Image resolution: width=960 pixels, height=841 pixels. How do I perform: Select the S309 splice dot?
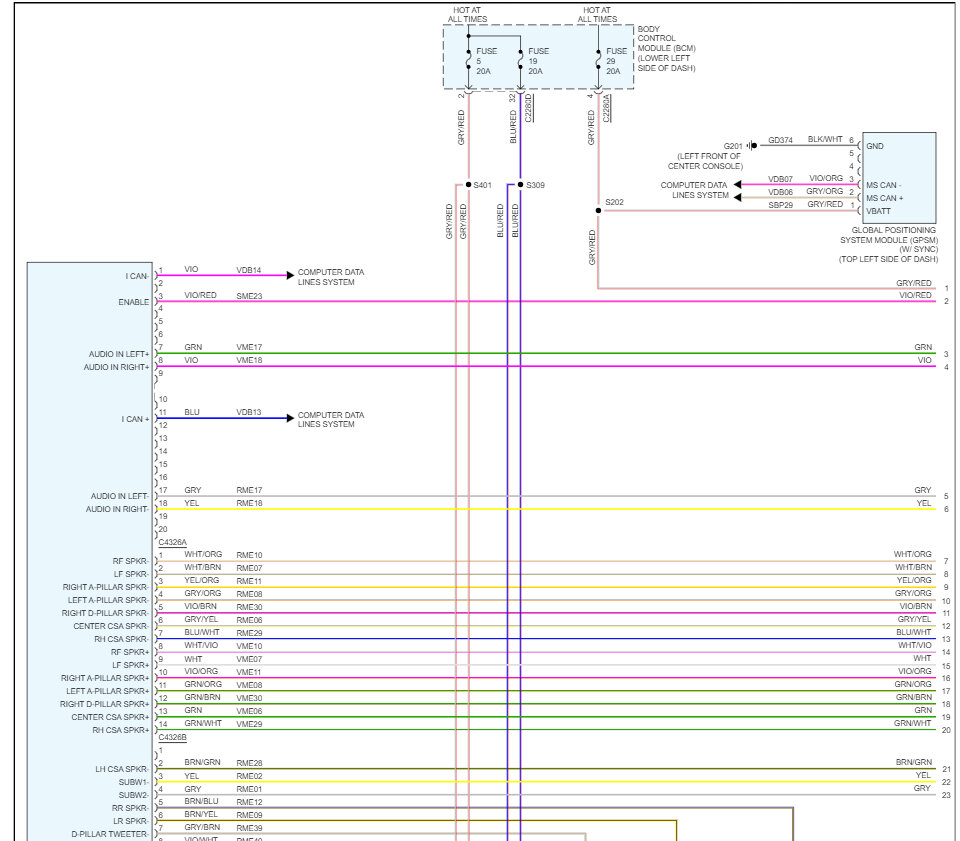click(x=520, y=184)
